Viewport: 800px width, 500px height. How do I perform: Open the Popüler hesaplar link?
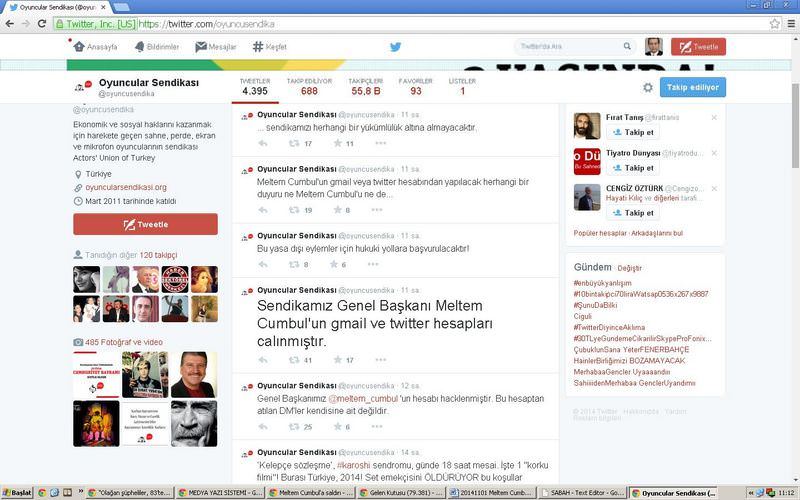click(600, 233)
